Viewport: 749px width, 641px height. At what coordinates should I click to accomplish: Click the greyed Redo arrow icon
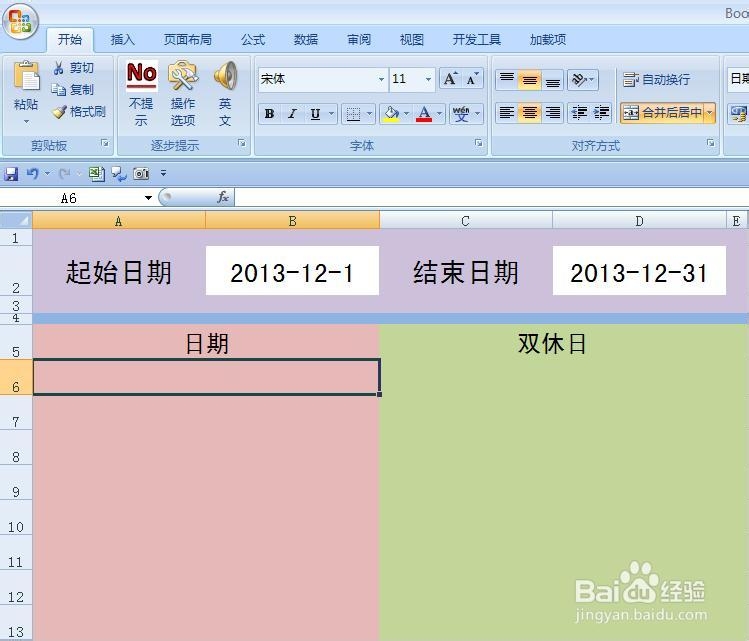[x=64, y=173]
